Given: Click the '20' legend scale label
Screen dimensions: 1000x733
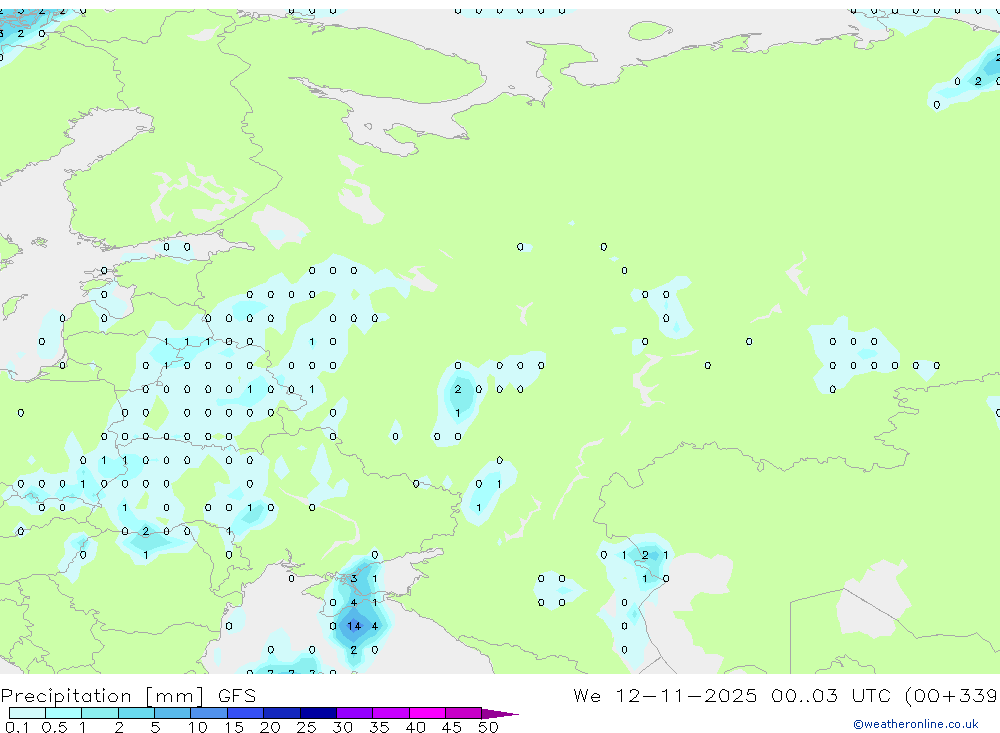Looking at the screenshot, I should (x=270, y=727).
